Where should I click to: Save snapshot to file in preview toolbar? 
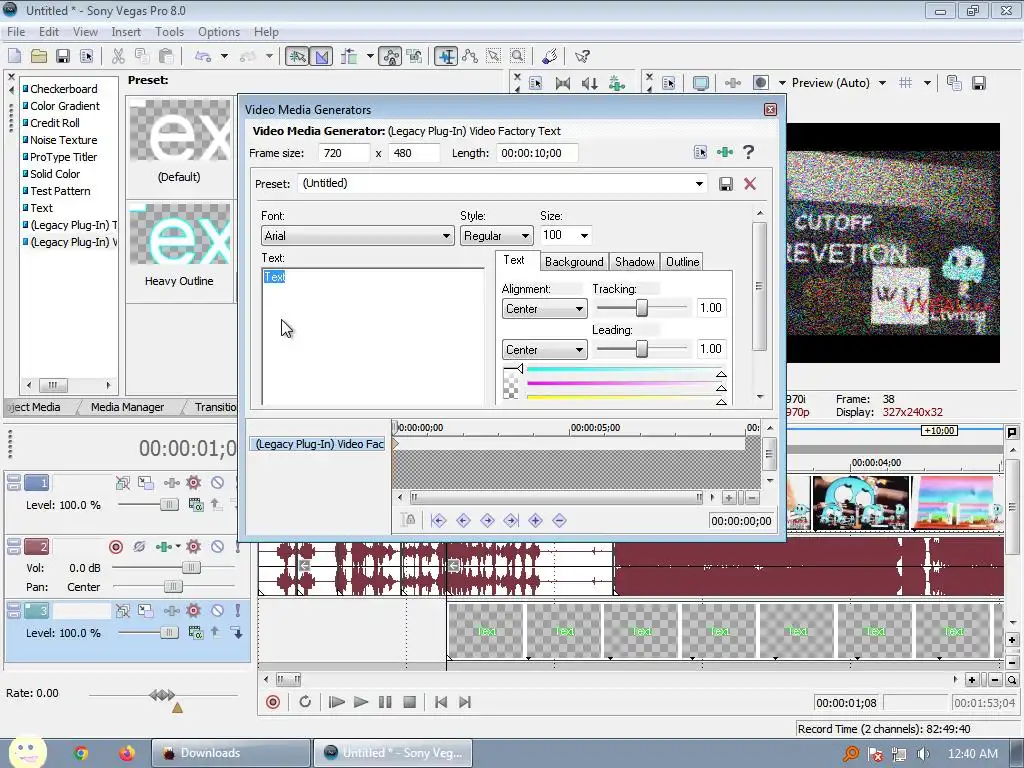pos(978,83)
